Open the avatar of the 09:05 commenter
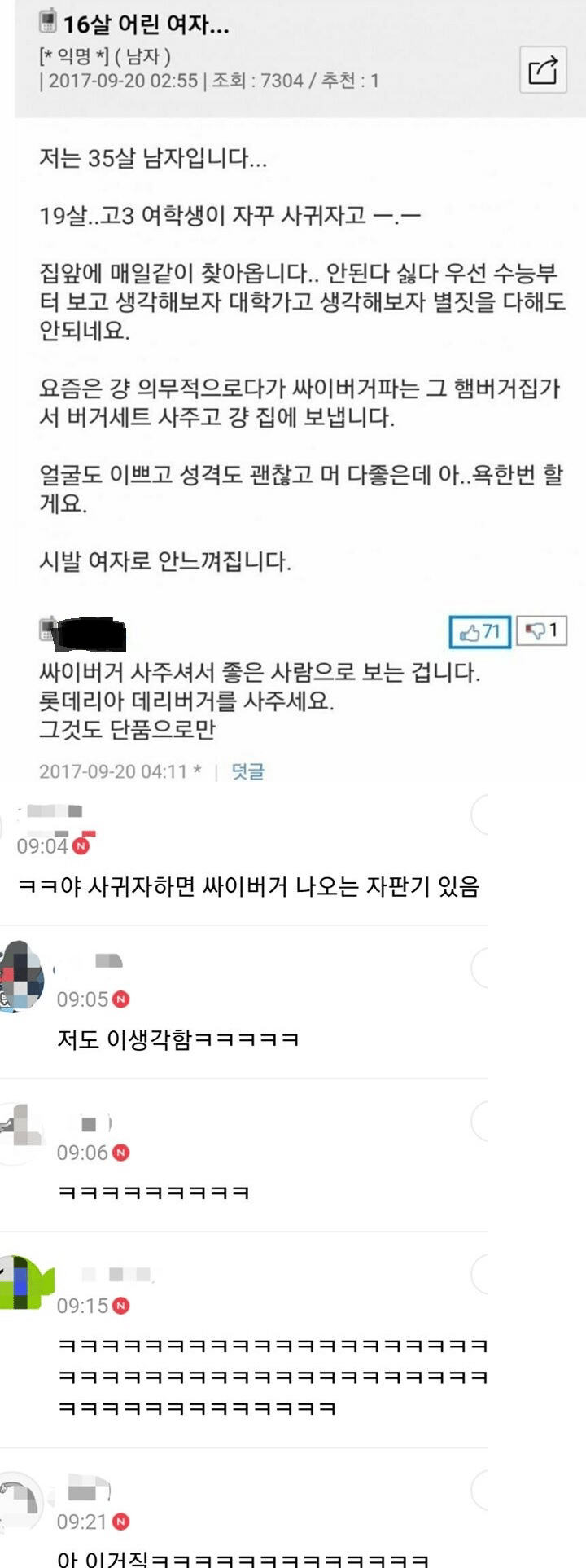This screenshot has height=1568, width=586. (21, 977)
